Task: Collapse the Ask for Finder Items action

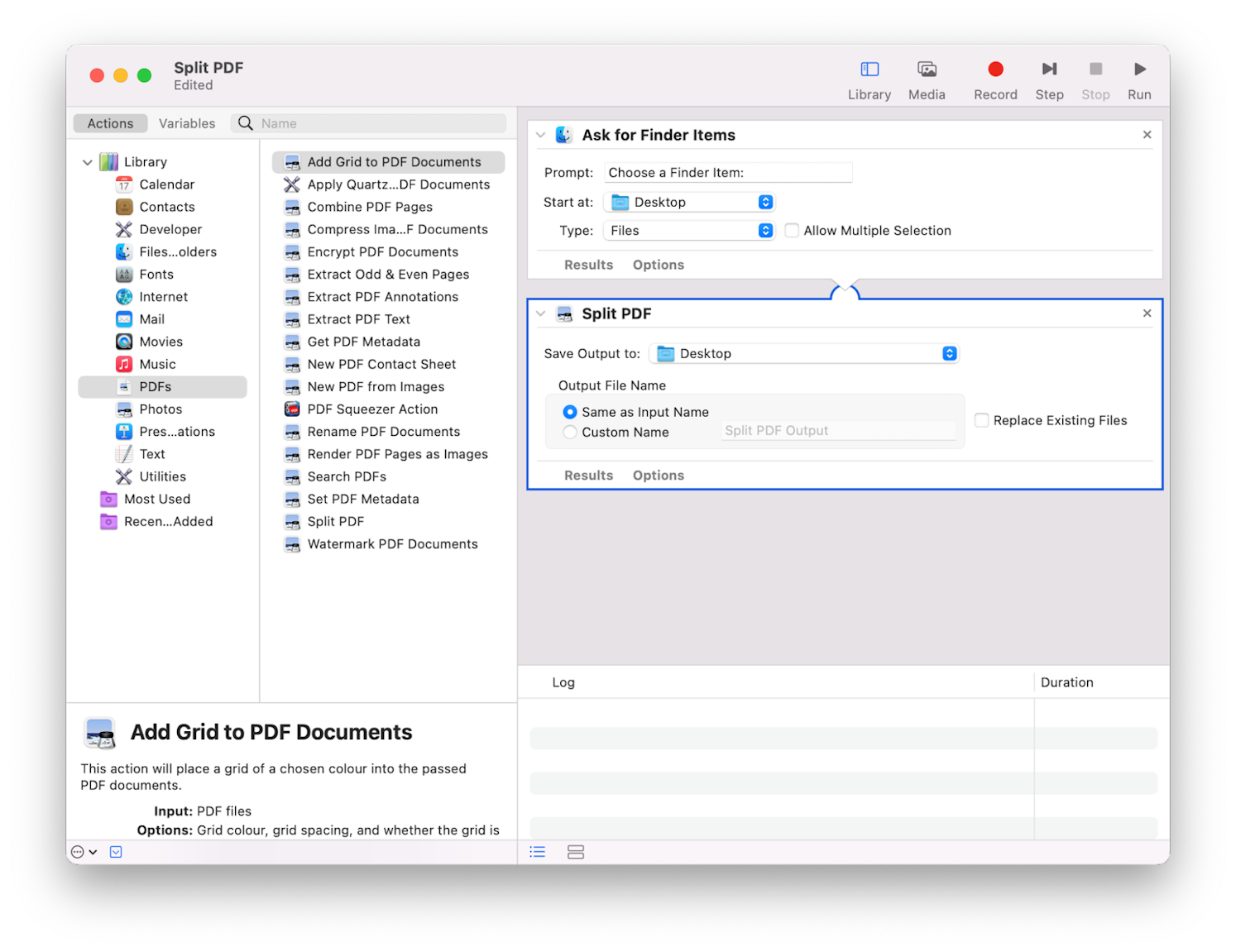Action: 540,134
